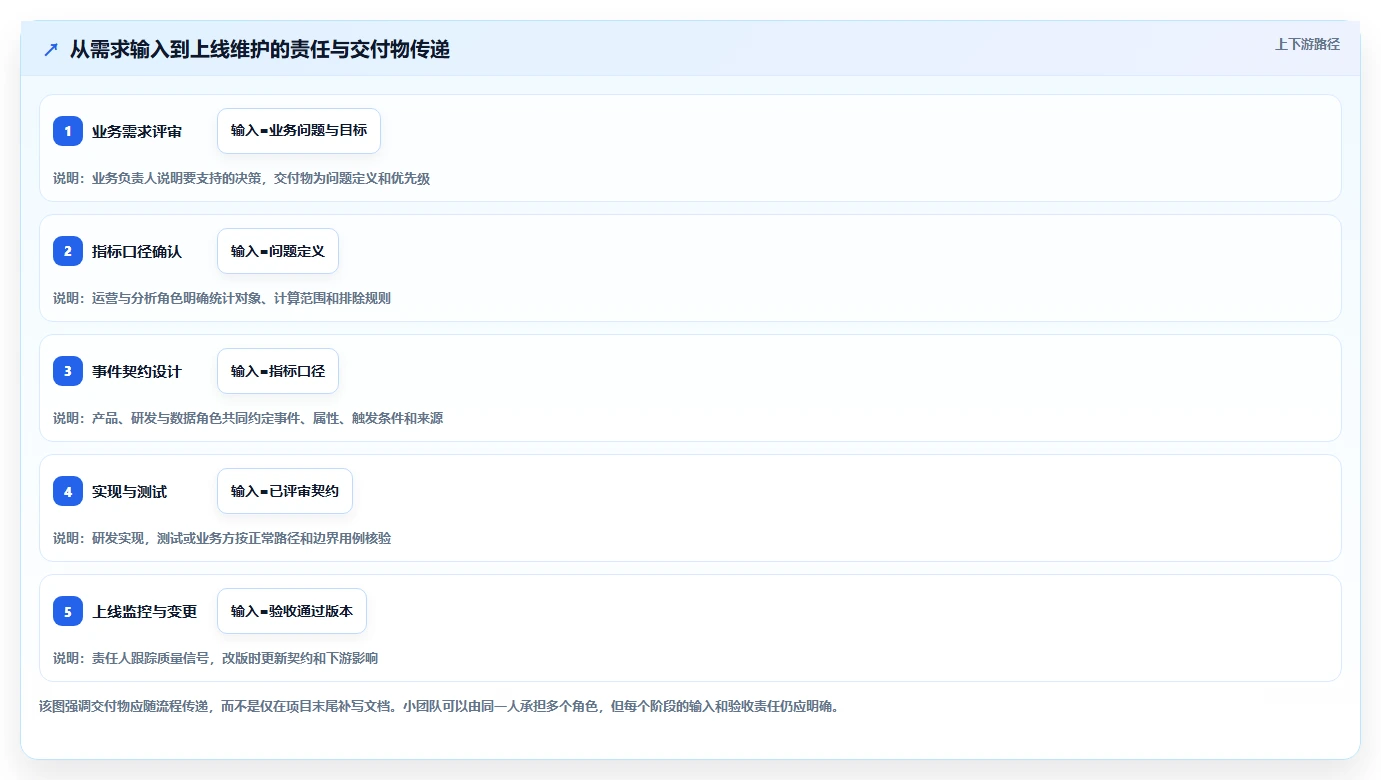Click the number 3 step badge
The width and height of the screenshot is (1381, 780).
pos(68,371)
